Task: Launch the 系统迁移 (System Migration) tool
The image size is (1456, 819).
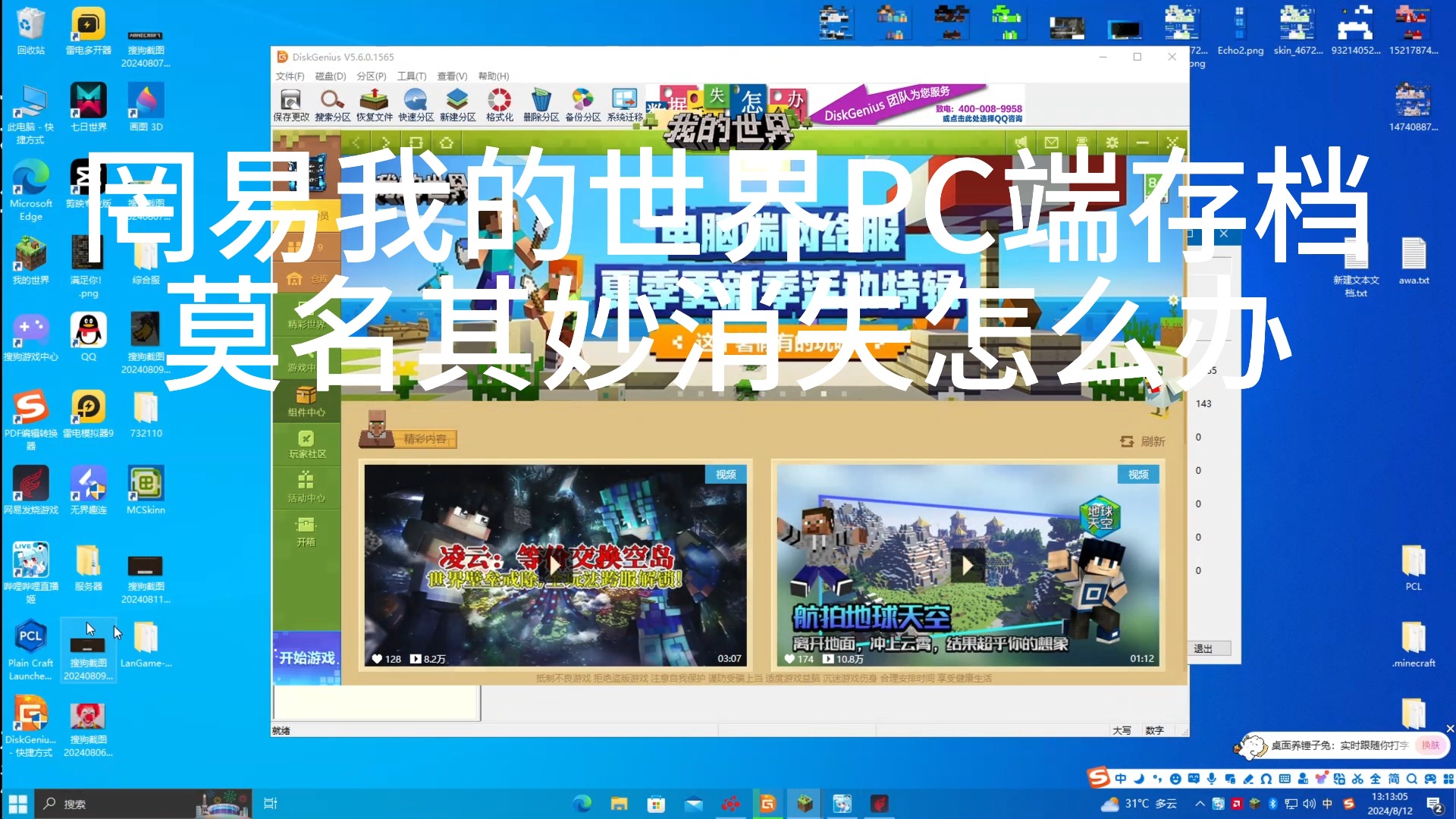Action: coord(623,104)
